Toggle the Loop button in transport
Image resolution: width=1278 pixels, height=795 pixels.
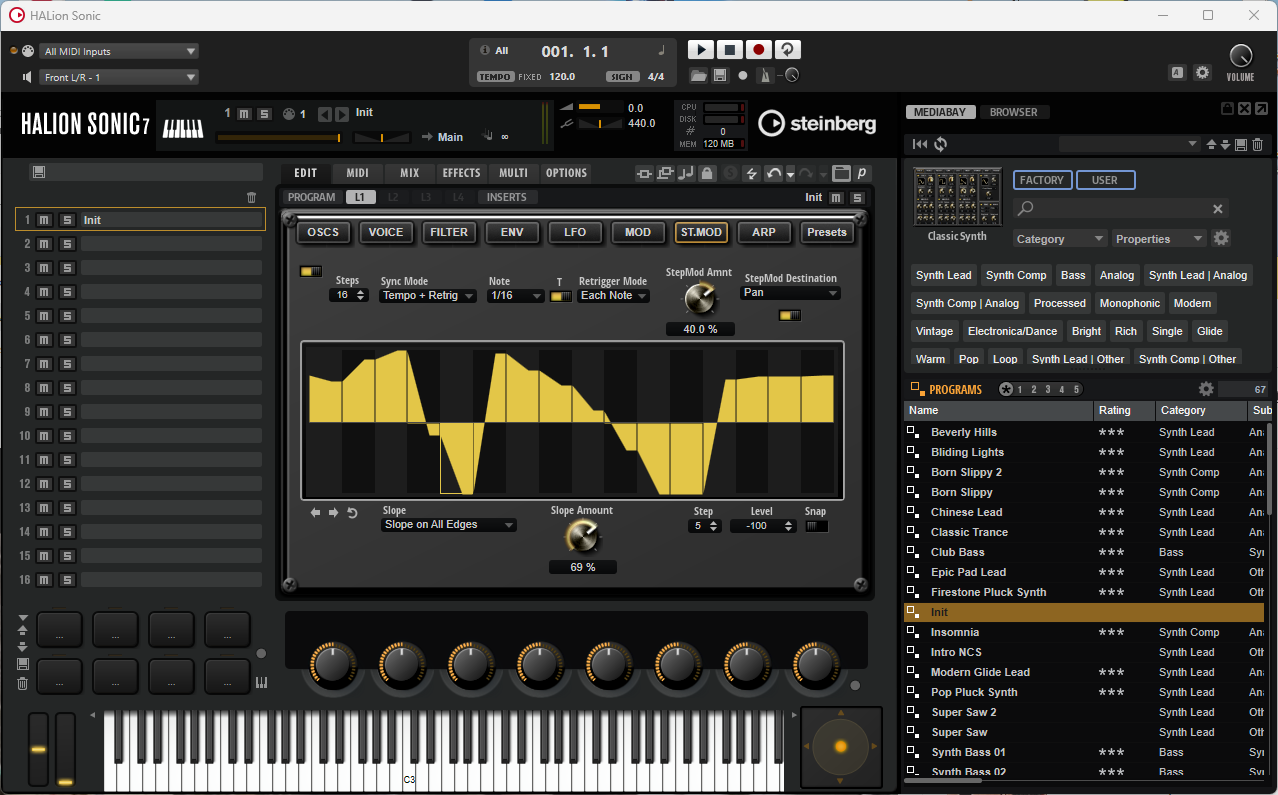pos(788,50)
